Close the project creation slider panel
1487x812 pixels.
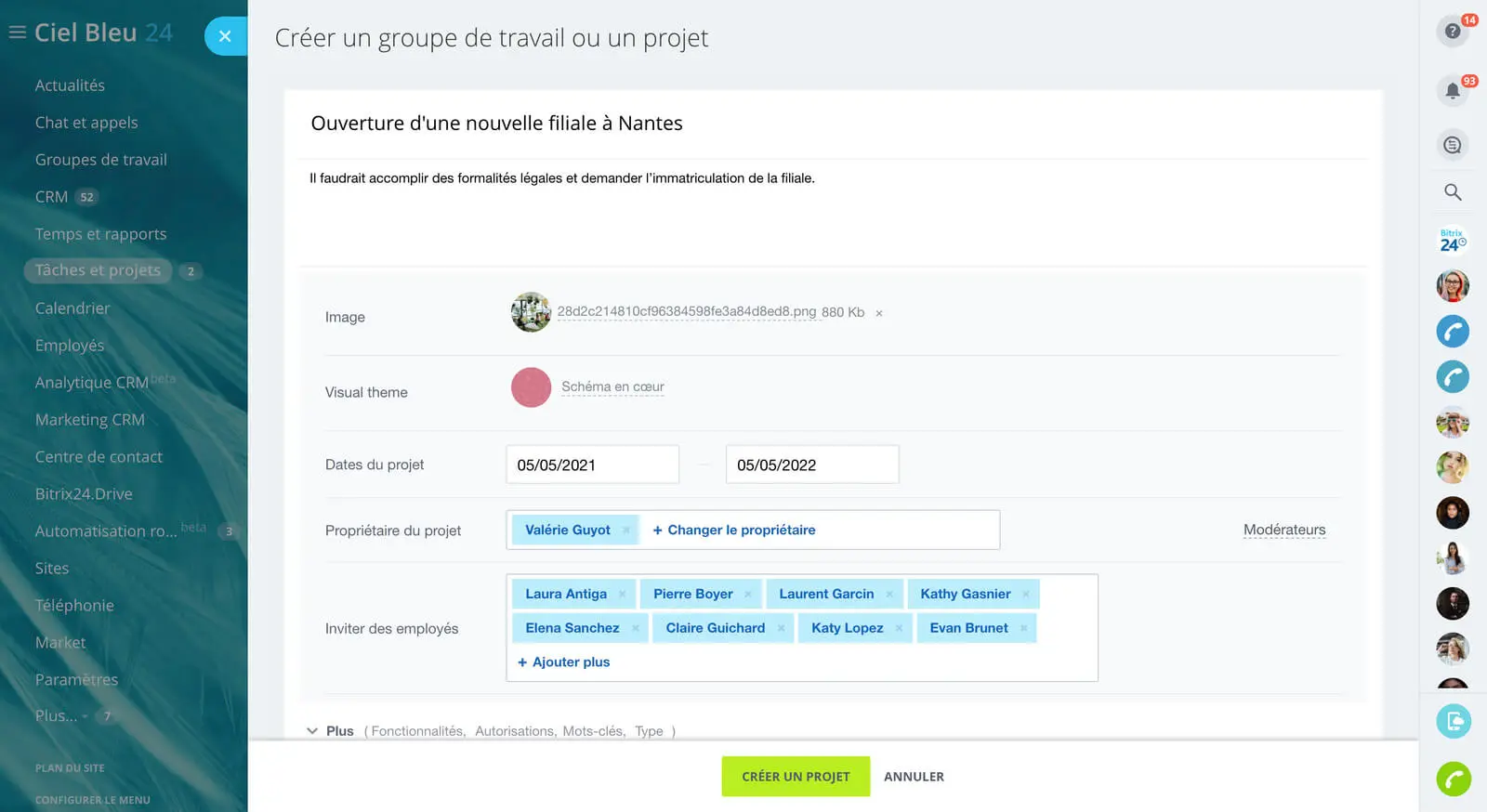[225, 36]
